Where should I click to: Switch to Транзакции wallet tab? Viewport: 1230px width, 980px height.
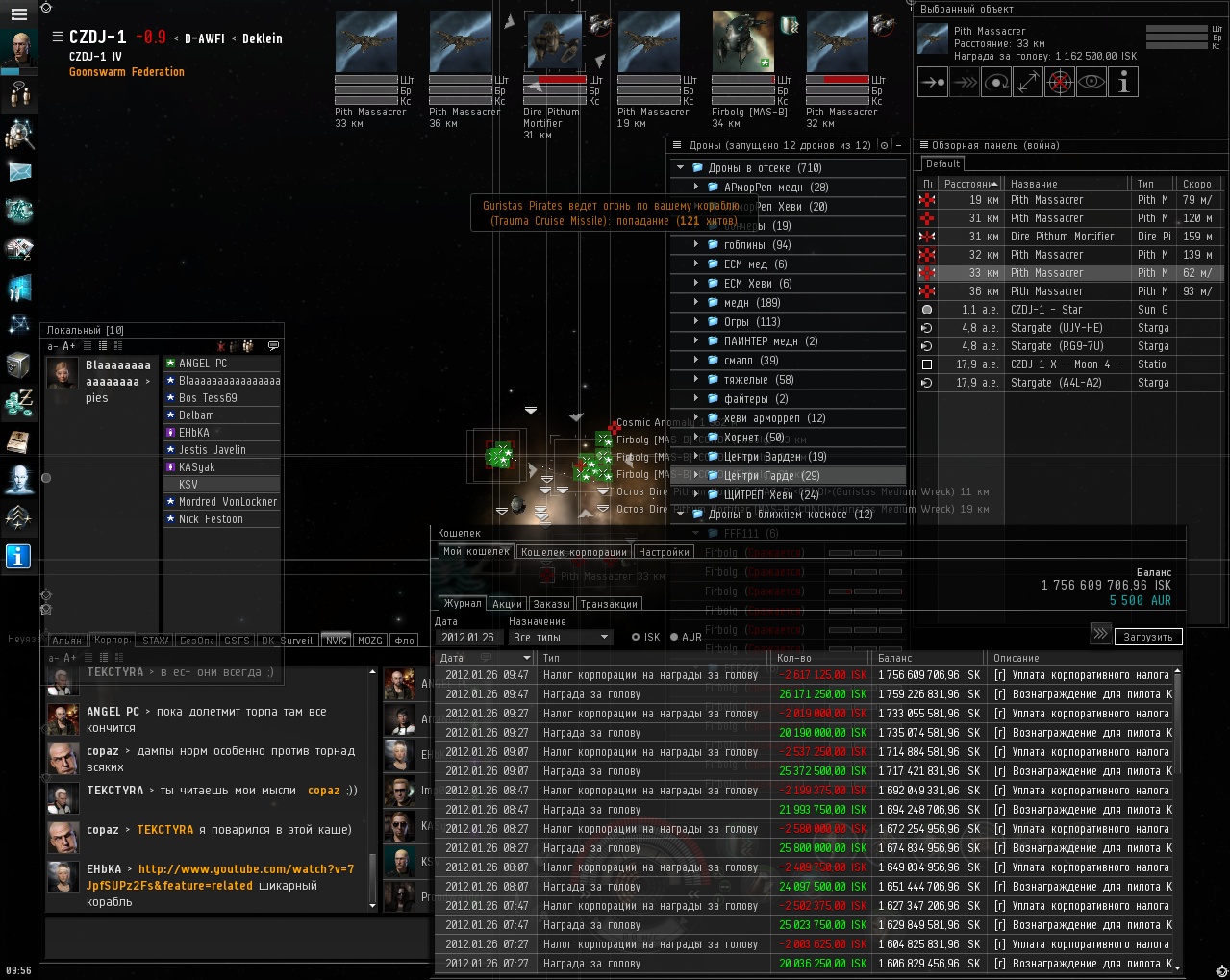click(x=609, y=604)
